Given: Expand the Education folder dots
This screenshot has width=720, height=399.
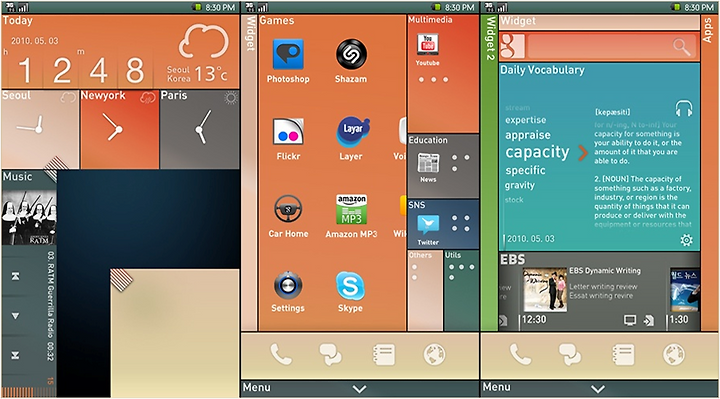Looking at the screenshot, I should click(x=461, y=163).
